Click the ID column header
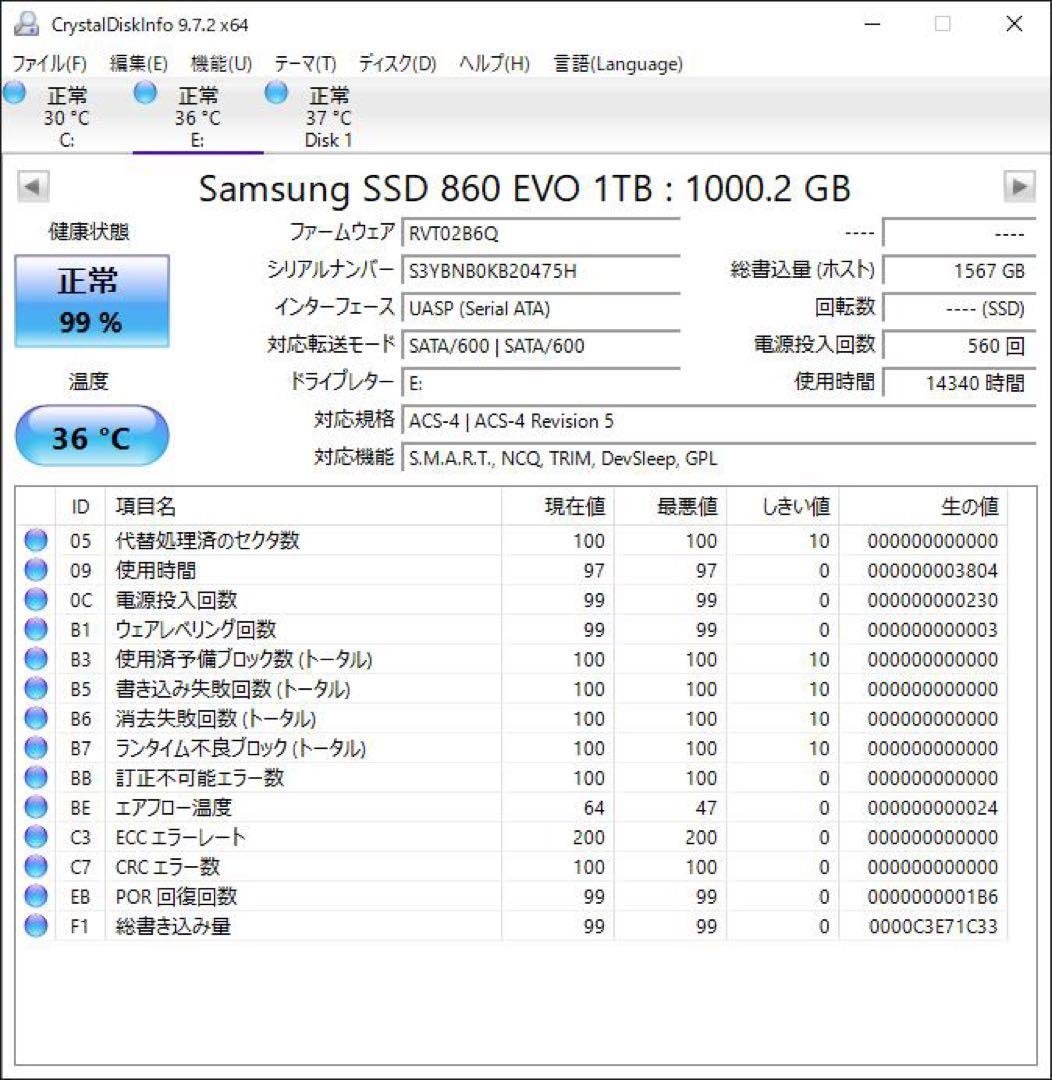 [x=80, y=507]
